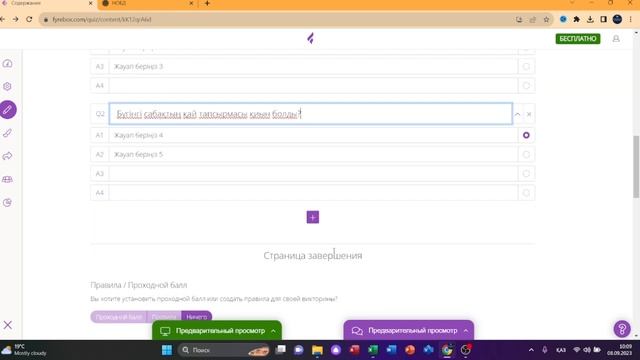Open the tab search dropdown in title bar
Image resolution: width=640 pixels, height=360 pixels.
(572, 3)
